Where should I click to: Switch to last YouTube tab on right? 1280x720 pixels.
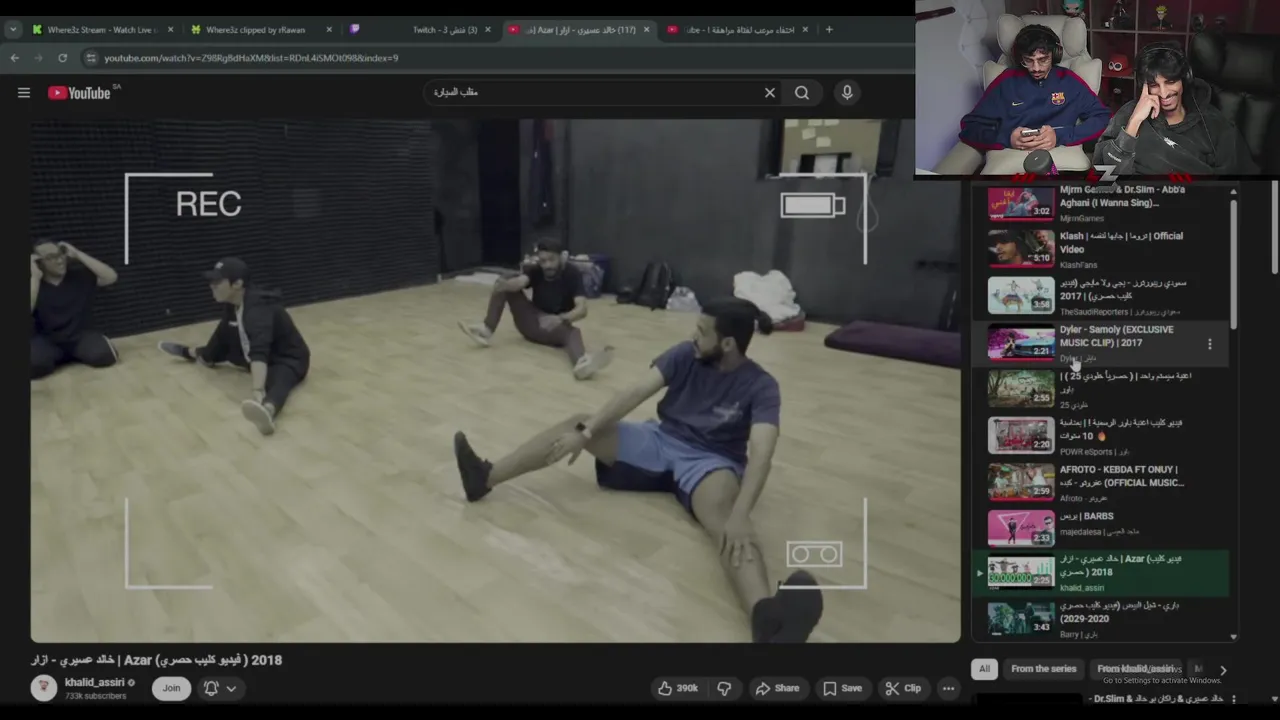point(738,30)
